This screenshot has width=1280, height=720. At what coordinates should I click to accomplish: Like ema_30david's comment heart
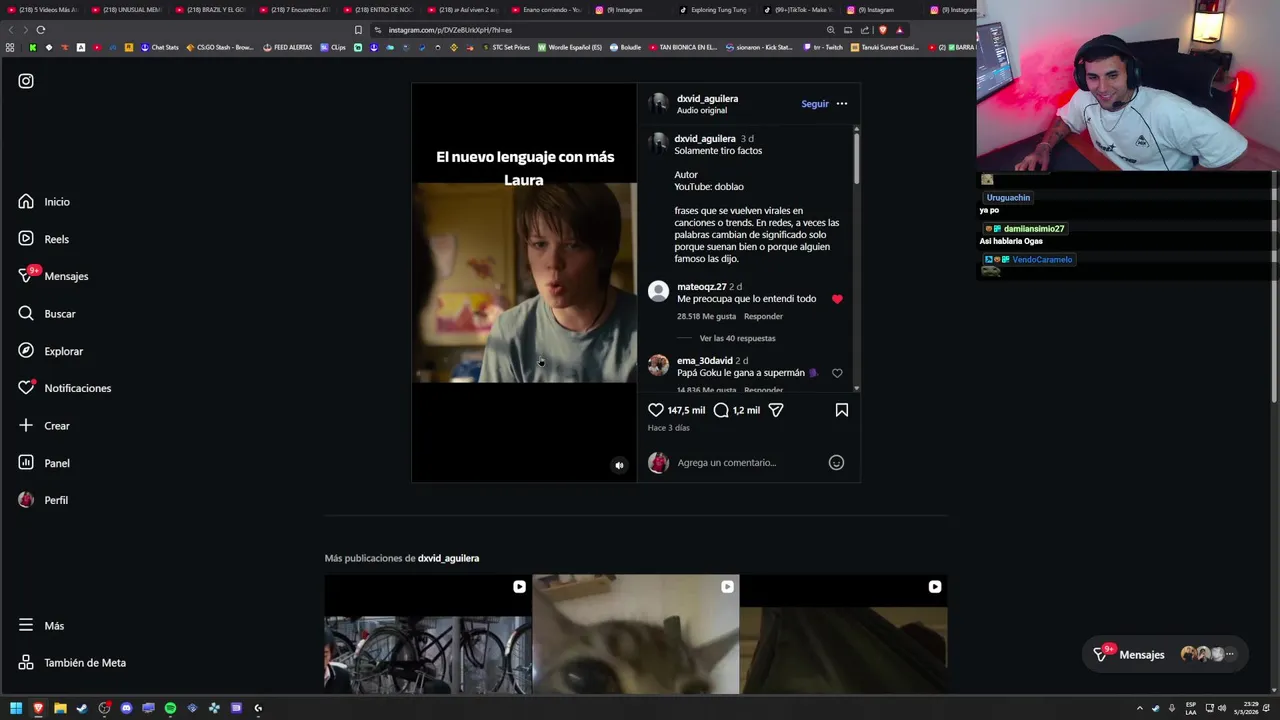(x=837, y=373)
